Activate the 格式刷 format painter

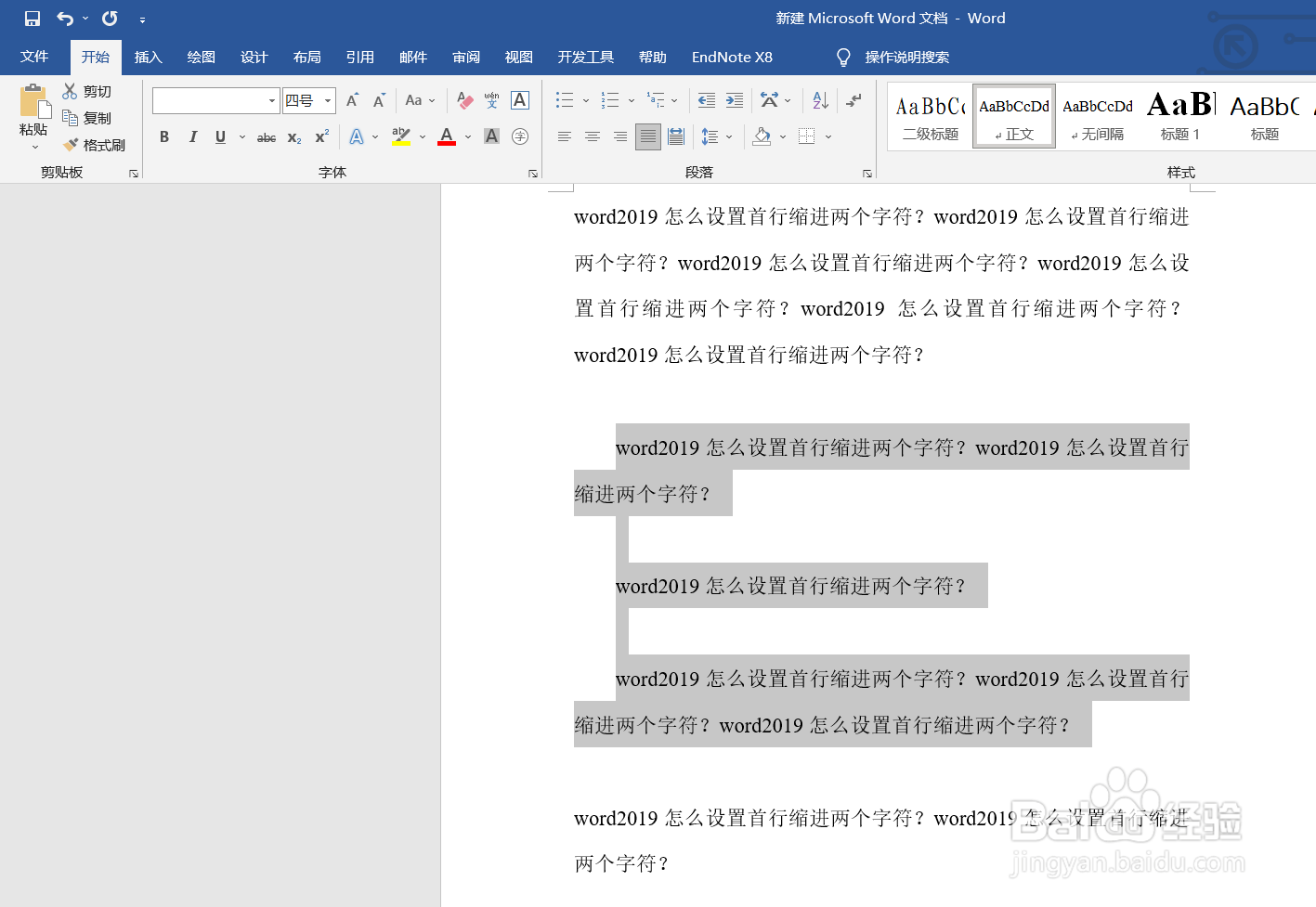(x=94, y=145)
